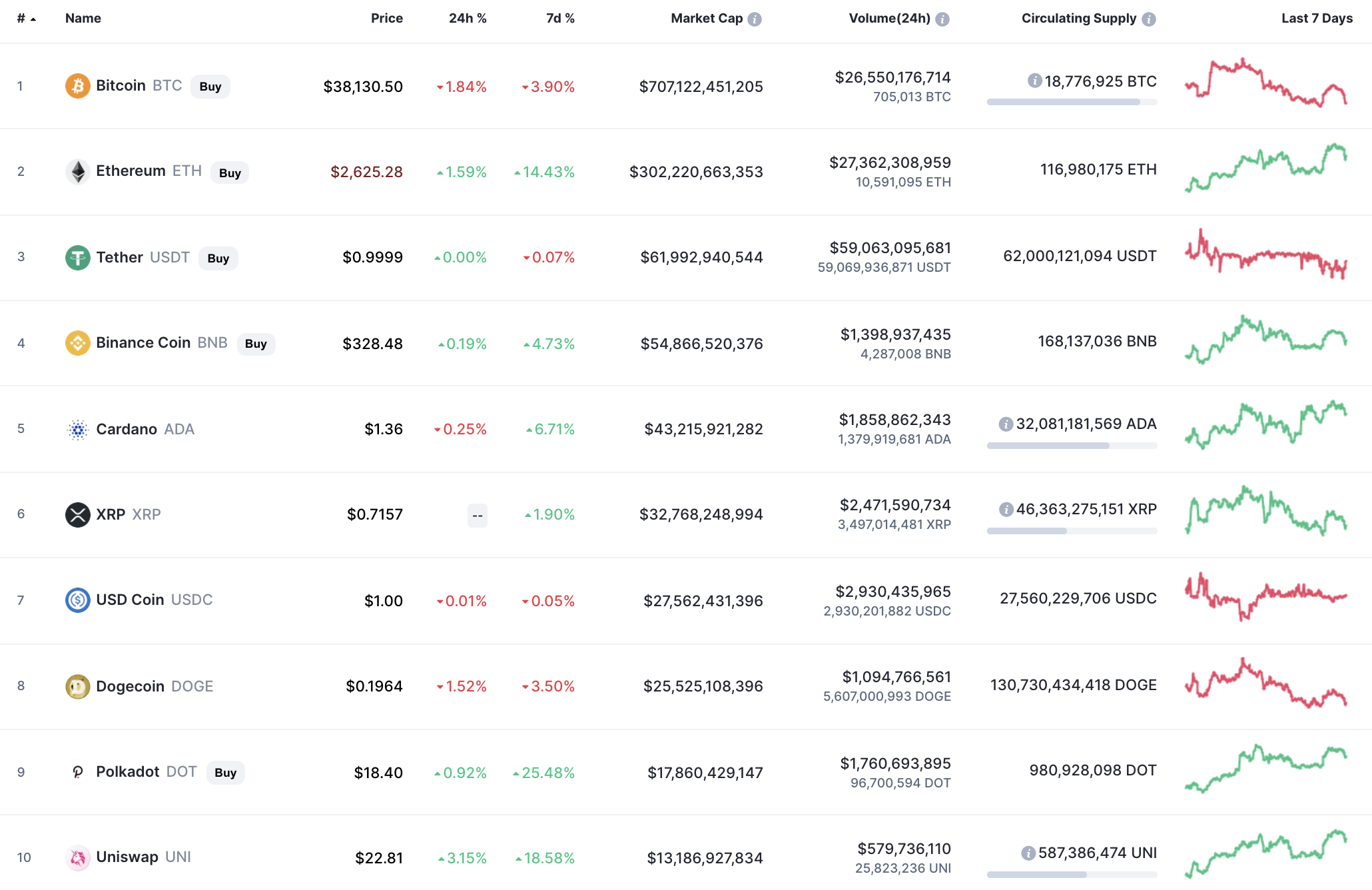Sort by the Price column header
This screenshot has height=890, width=1372.
(386, 19)
